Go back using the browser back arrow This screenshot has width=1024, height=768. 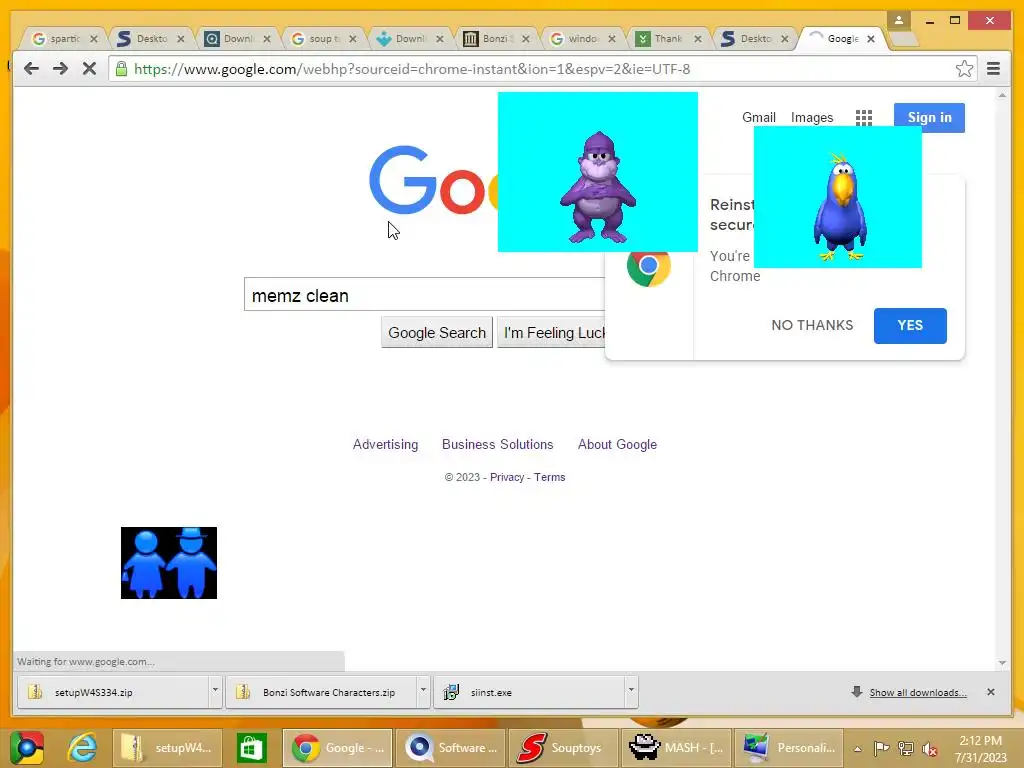pyautogui.click(x=31, y=69)
